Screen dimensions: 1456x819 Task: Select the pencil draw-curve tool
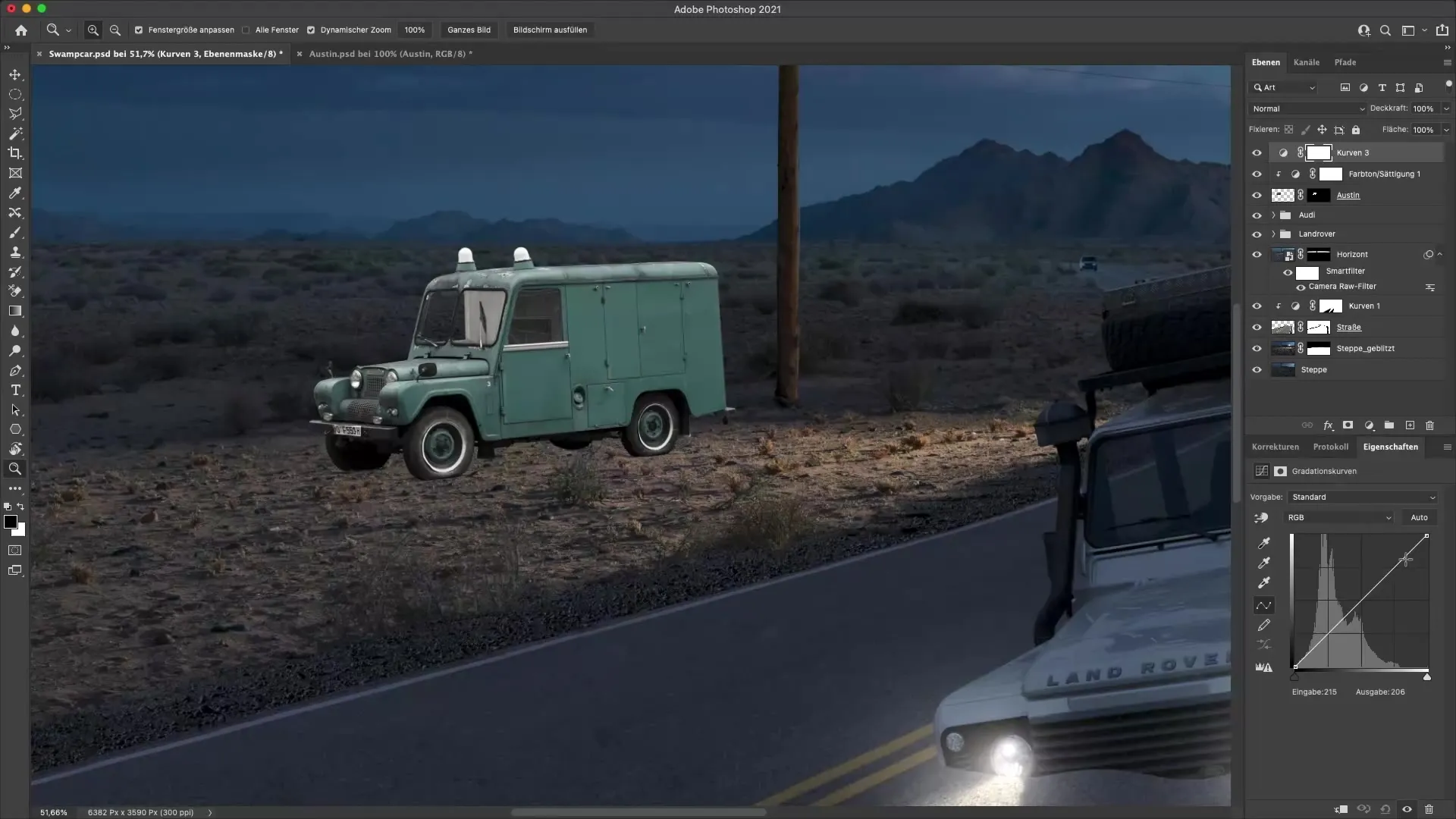coord(1263,625)
